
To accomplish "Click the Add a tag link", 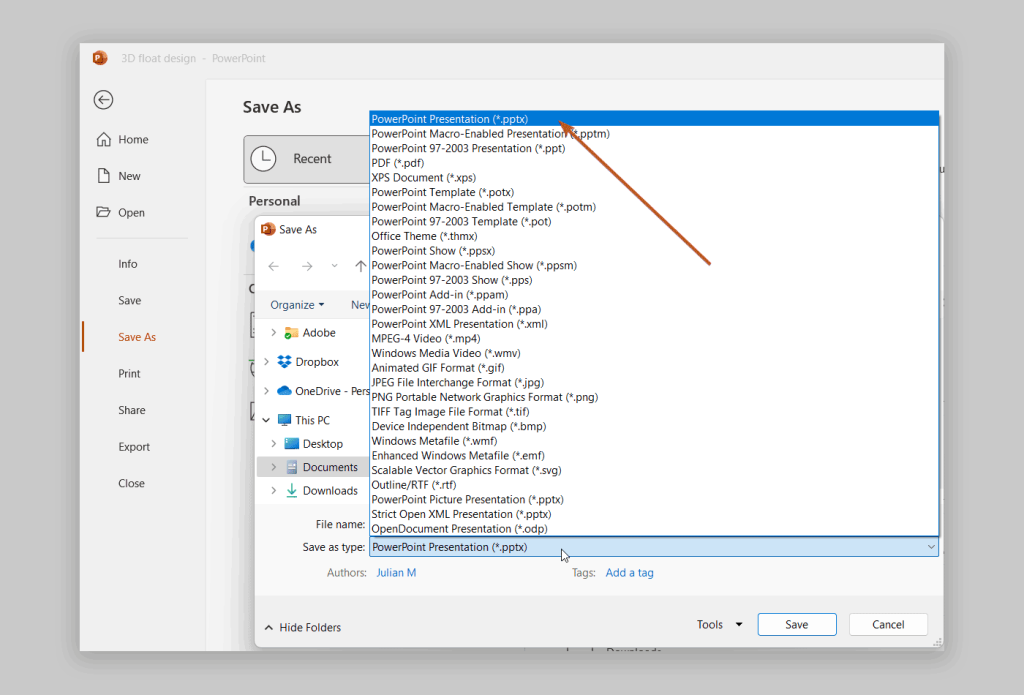I will [629, 572].
